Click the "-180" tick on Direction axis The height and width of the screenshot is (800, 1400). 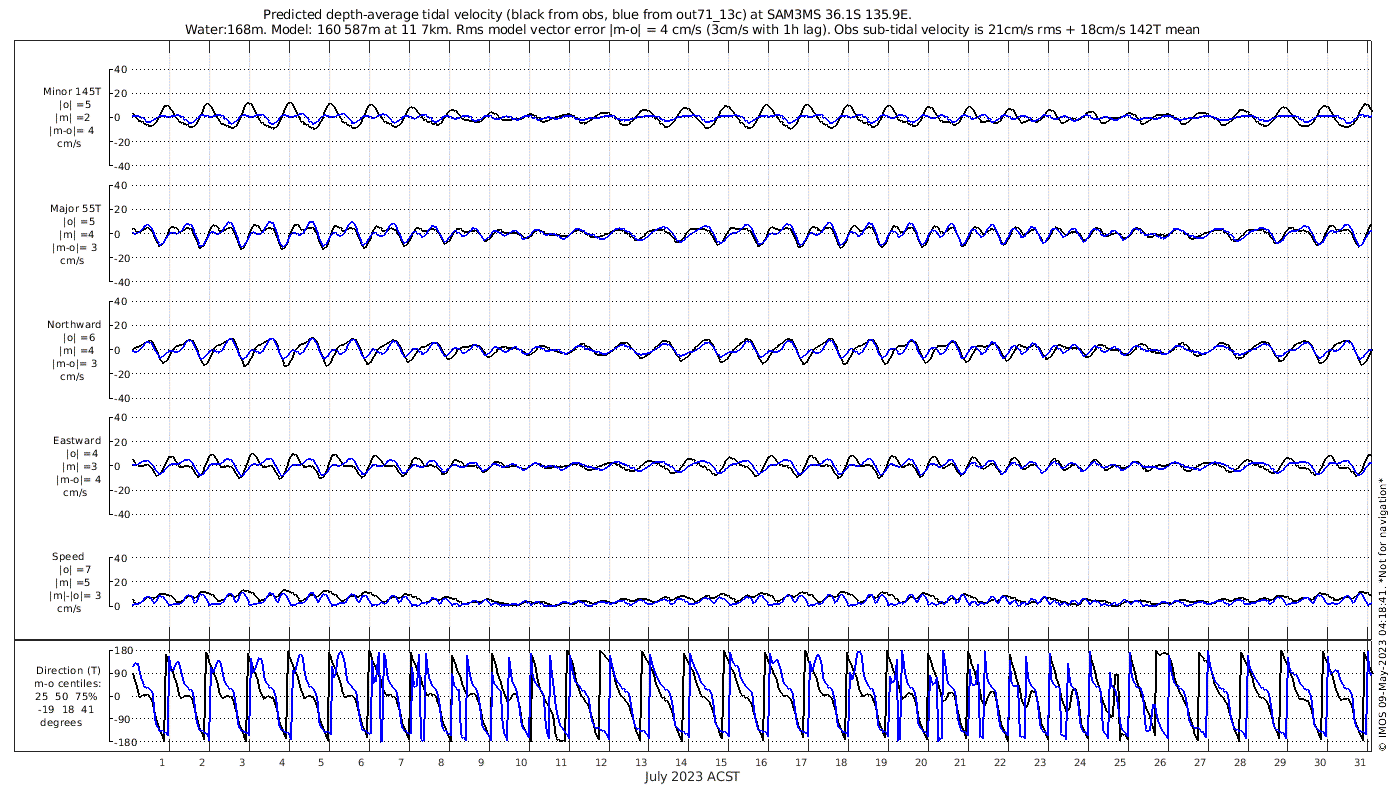[124, 742]
